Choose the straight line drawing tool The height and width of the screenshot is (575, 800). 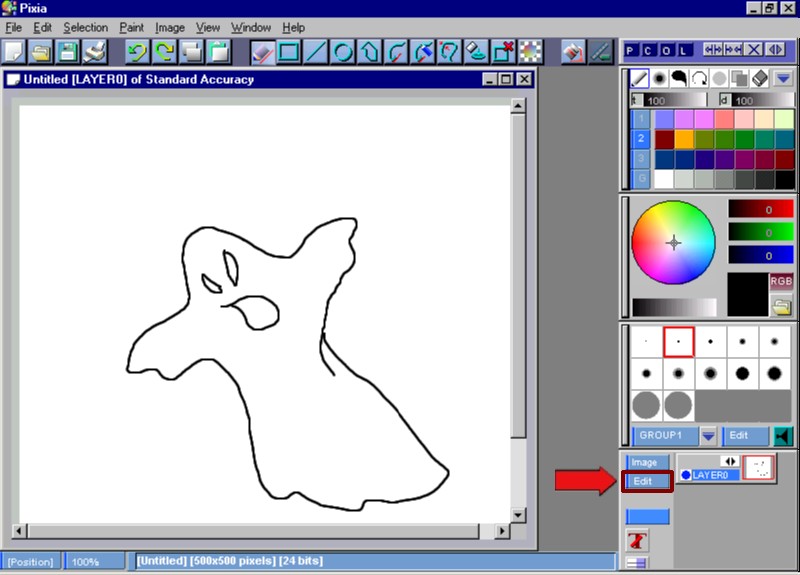point(316,51)
